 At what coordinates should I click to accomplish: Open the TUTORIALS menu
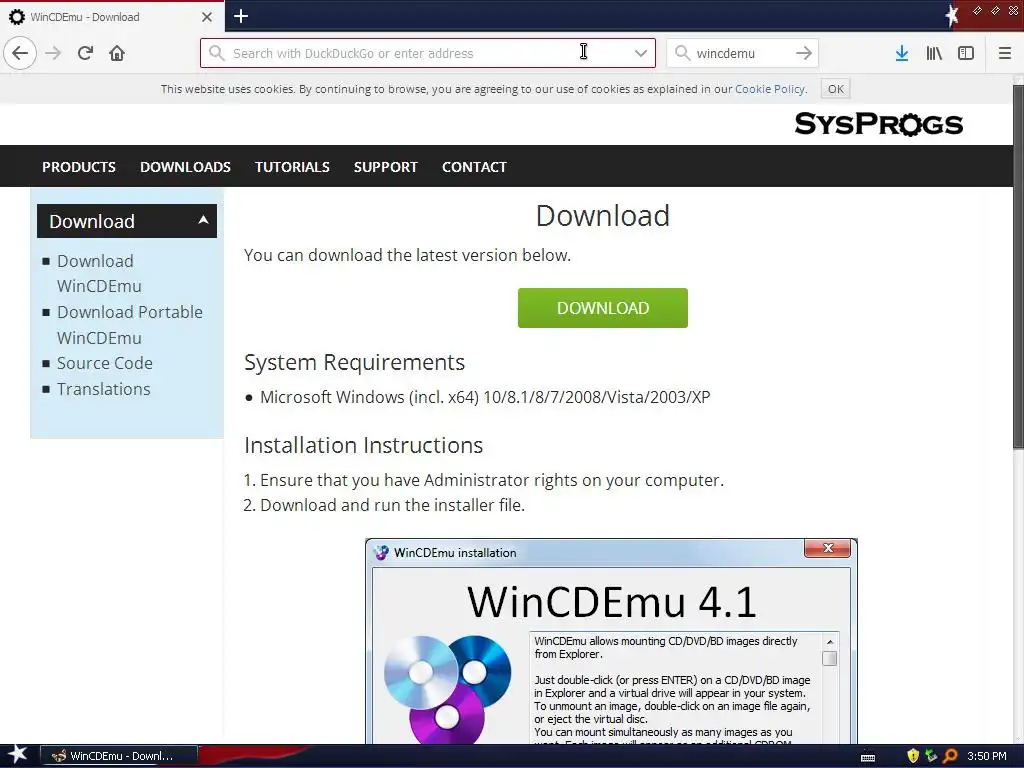(x=292, y=167)
